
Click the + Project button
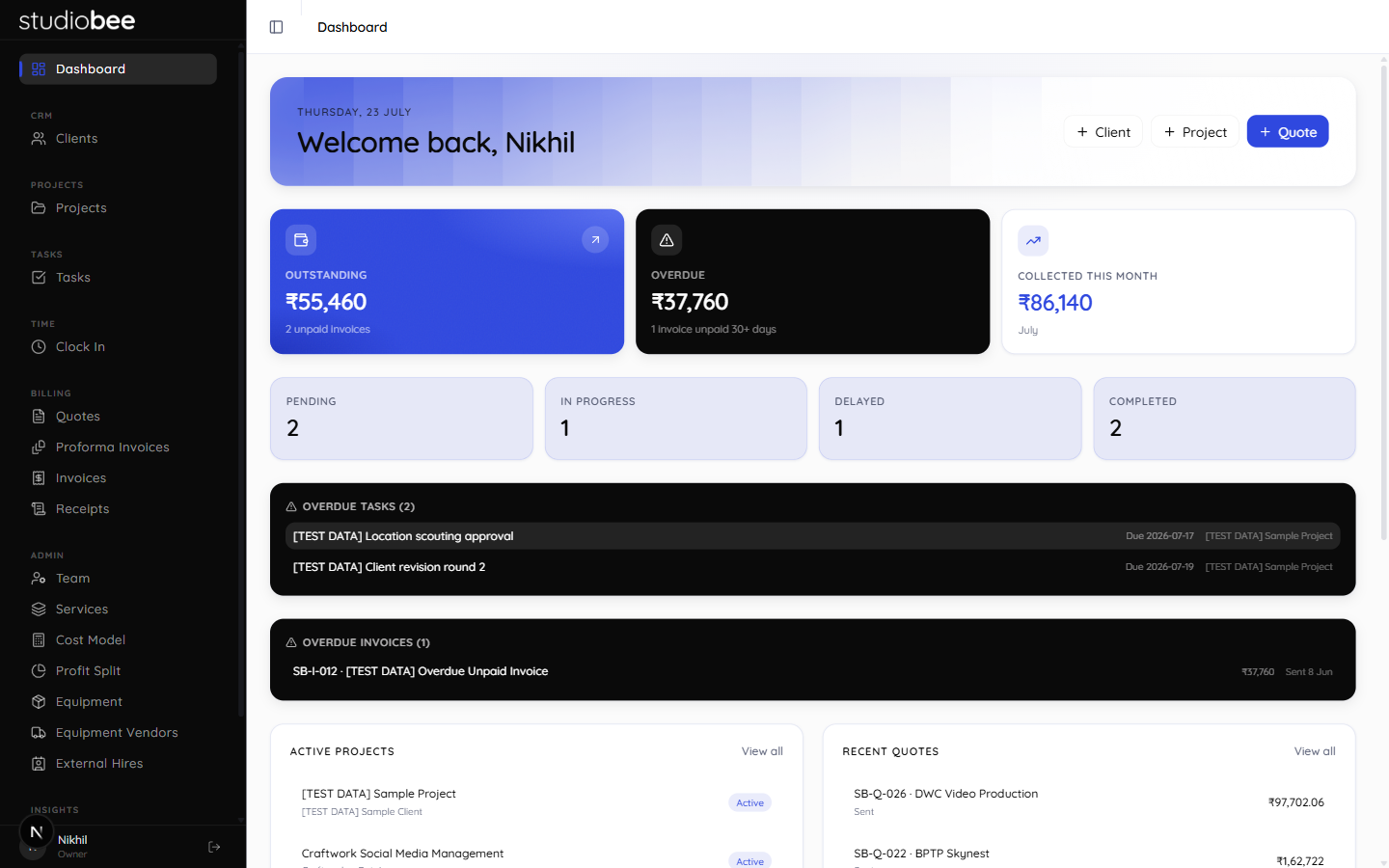tap(1195, 132)
